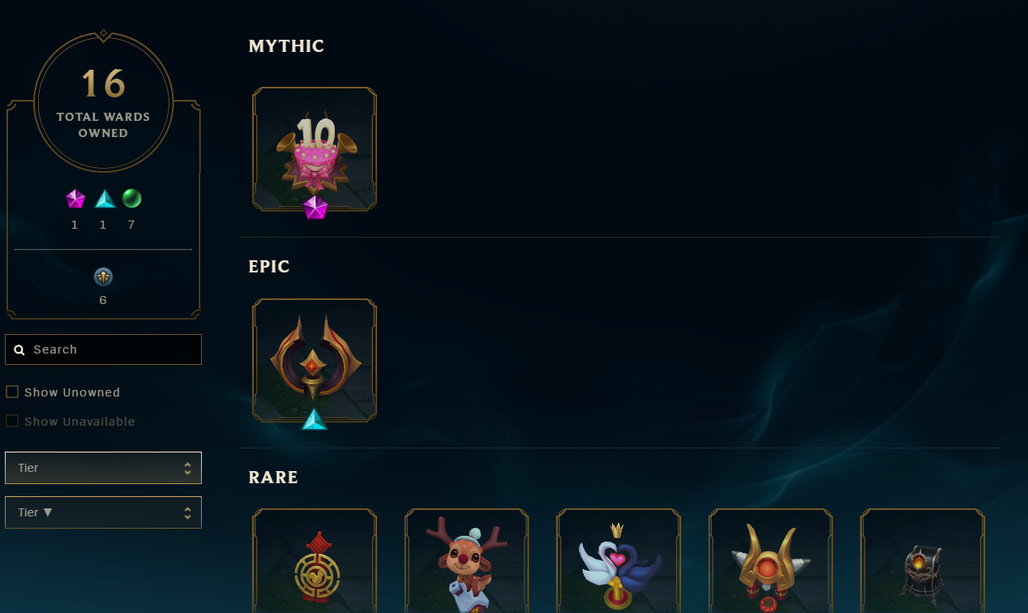
Task: Click the cyan triangle badge under the Epic ward
Action: click(x=314, y=420)
